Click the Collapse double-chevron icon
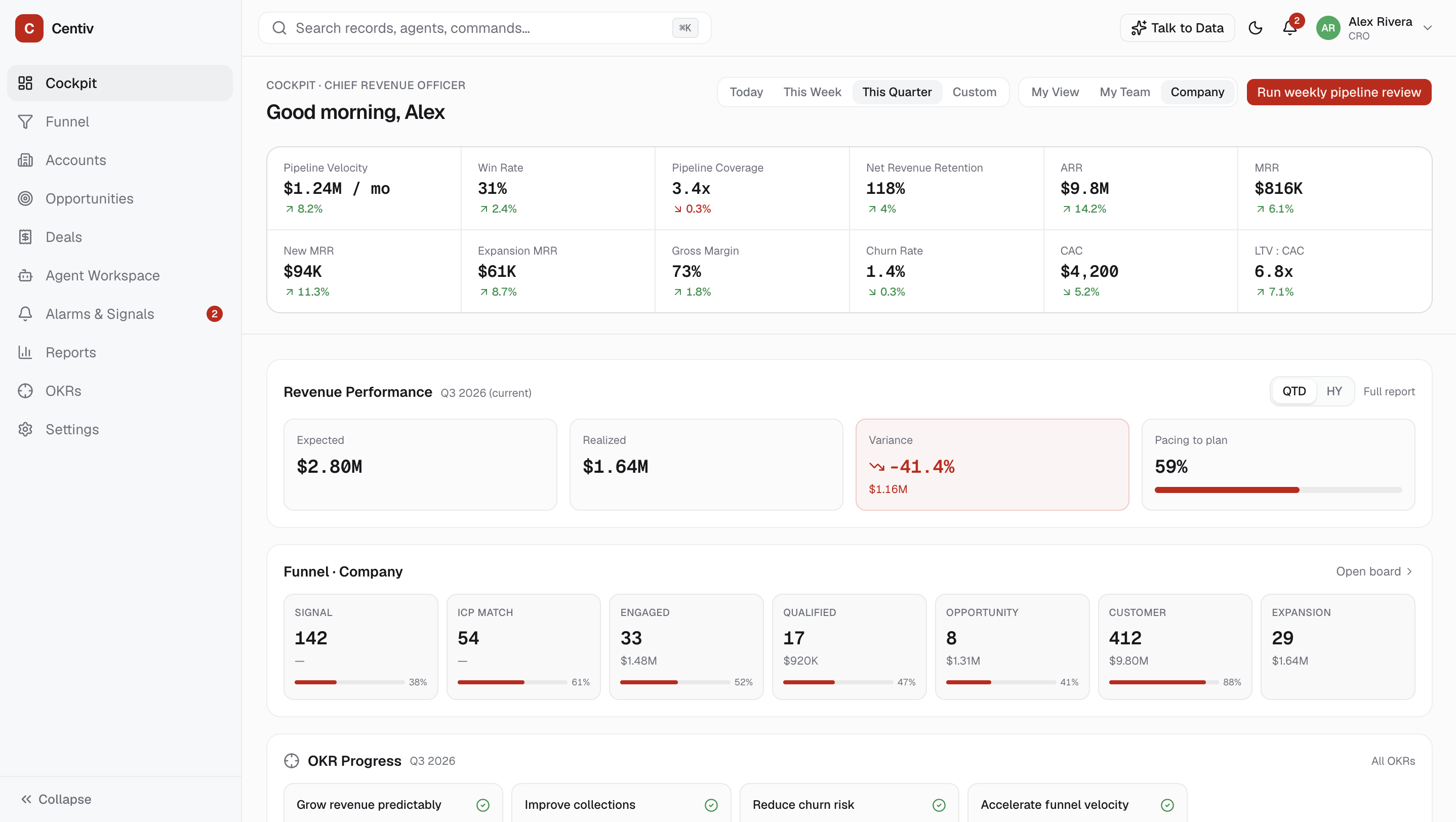This screenshot has width=1456, height=822. tap(26, 799)
